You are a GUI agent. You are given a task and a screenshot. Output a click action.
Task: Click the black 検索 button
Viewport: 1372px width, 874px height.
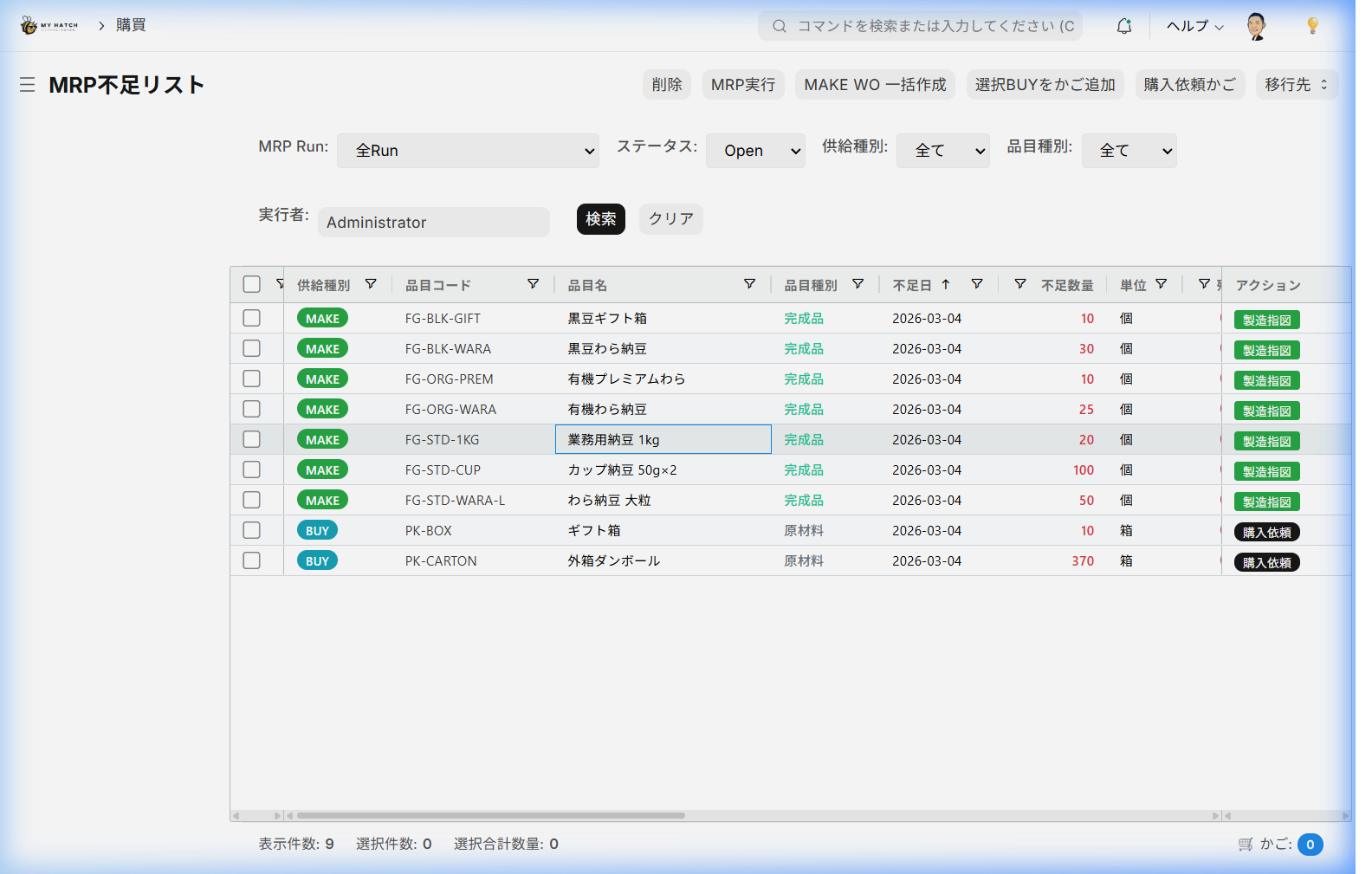[600, 219]
